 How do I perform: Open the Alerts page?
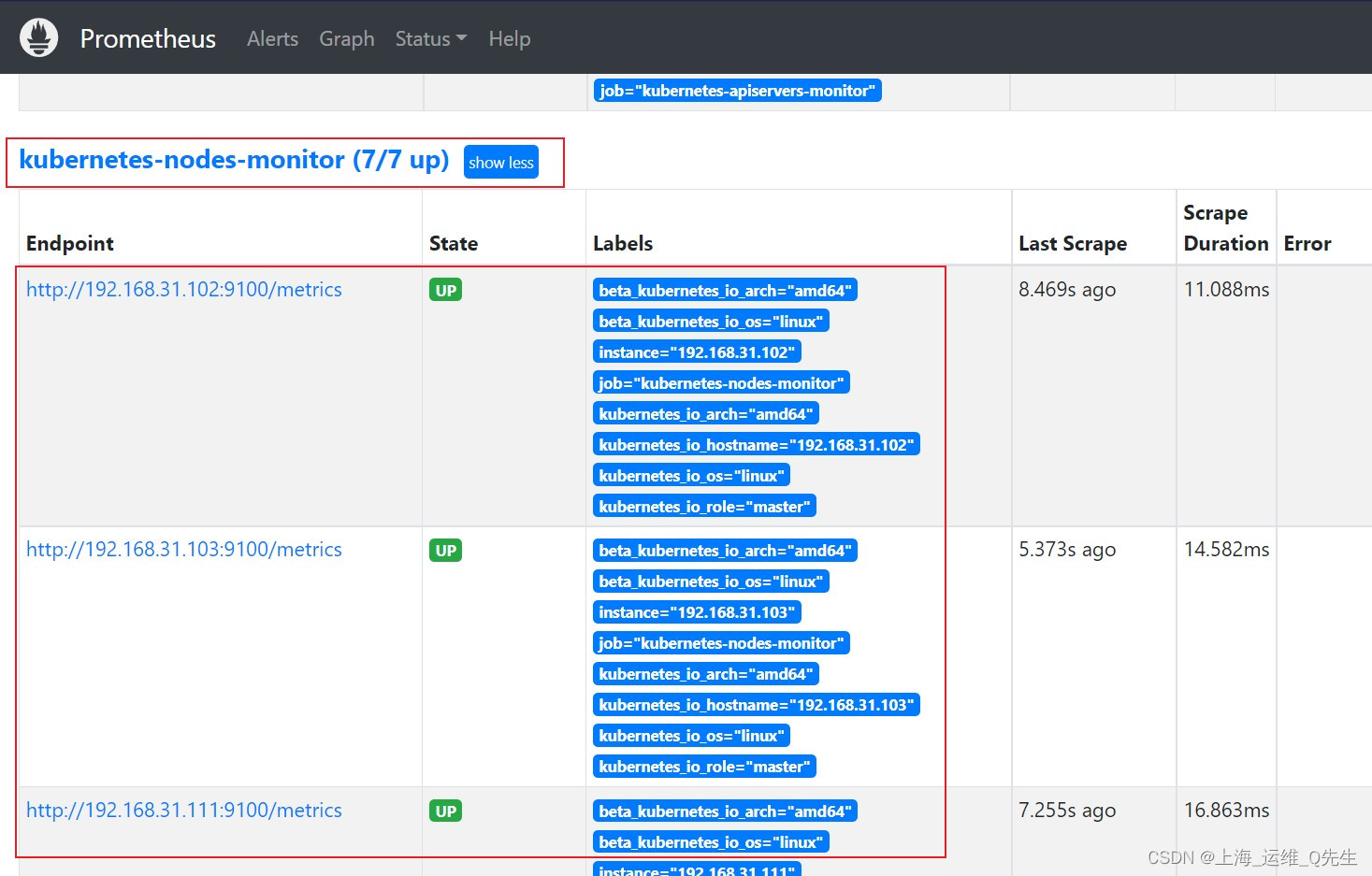coord(272,38)
